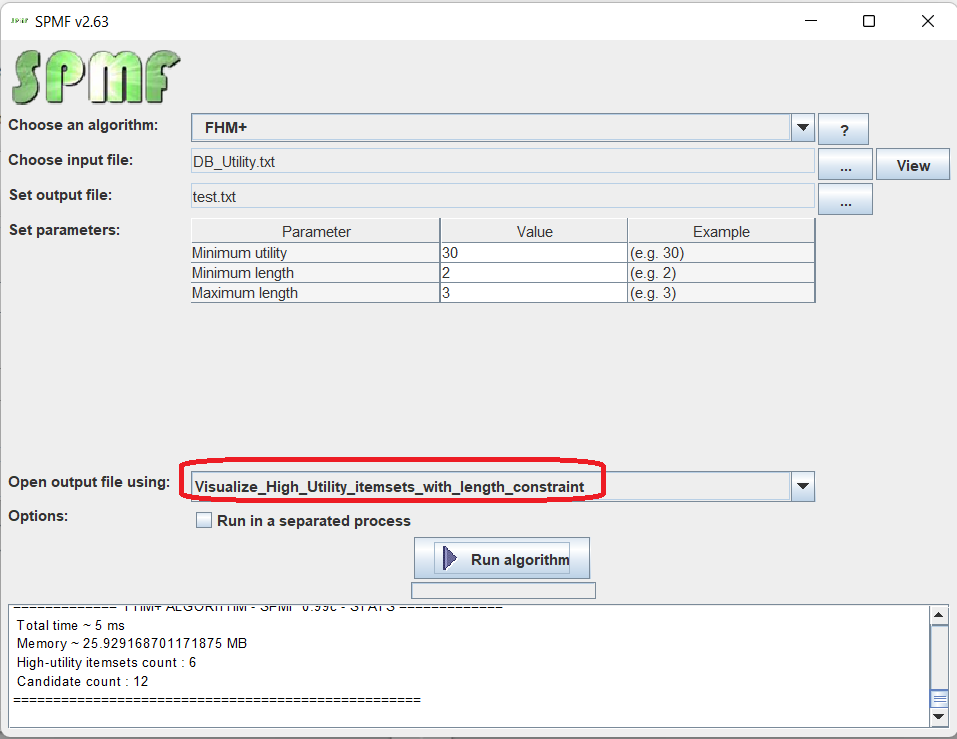Click the Maximum length value cell
This screenshot has height=739, width=957.
click(533, 293)
